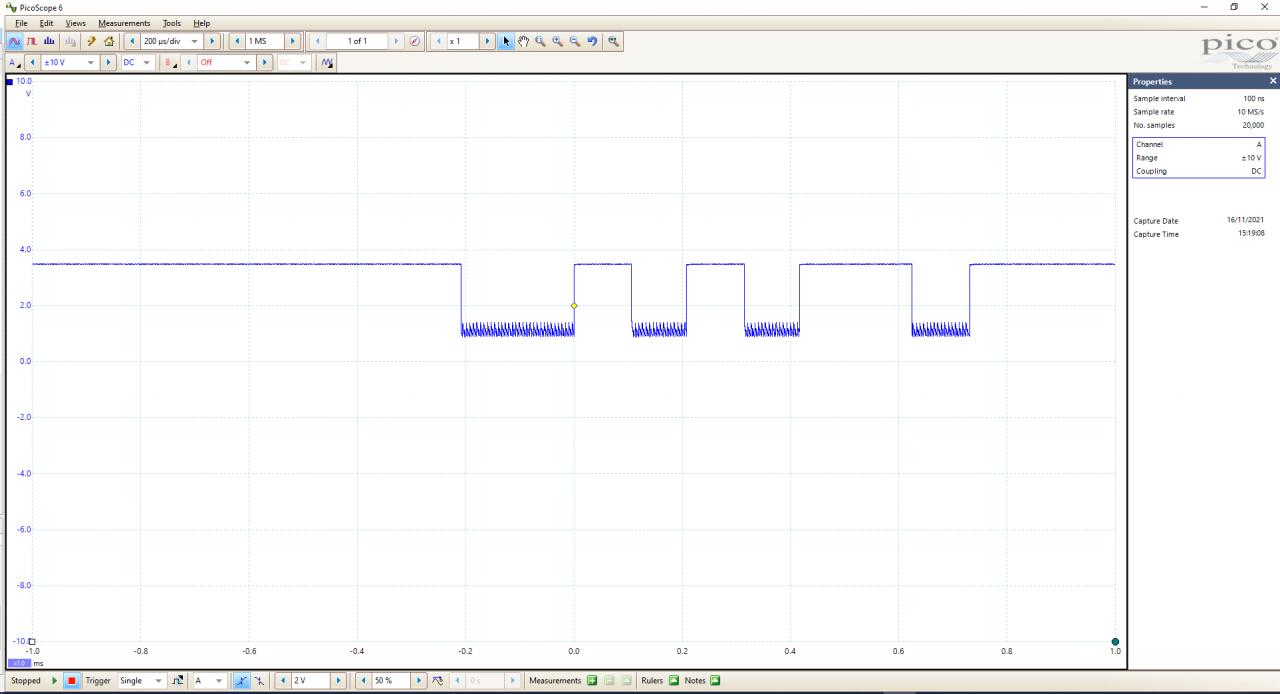Increase the 1 MS sample count
This screenshot has width=1280, height=694.
(292, 41)
